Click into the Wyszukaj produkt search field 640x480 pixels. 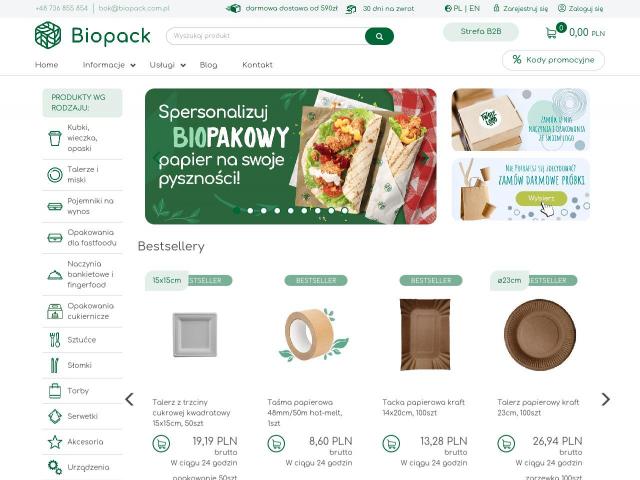(266, 36)
